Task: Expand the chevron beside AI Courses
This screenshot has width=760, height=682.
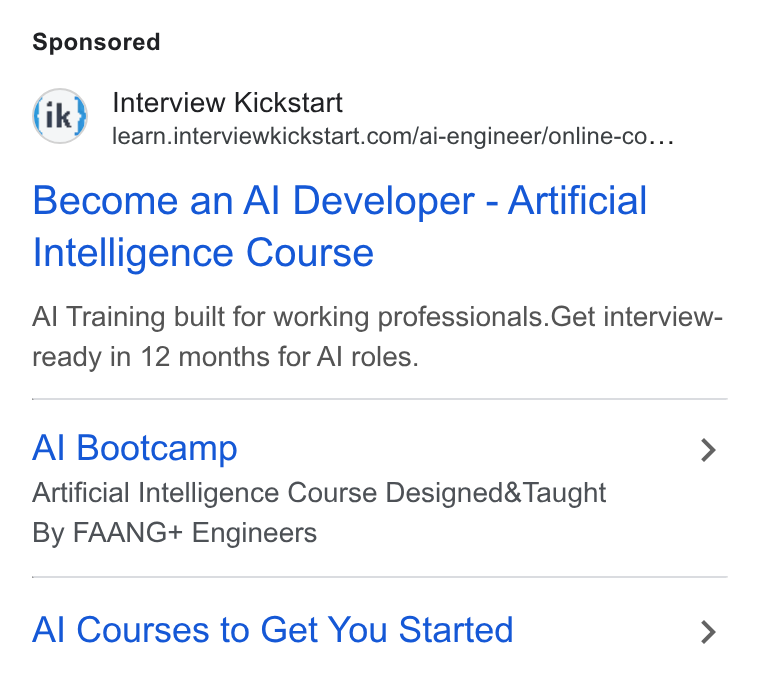Action: [x=708, y=632]
